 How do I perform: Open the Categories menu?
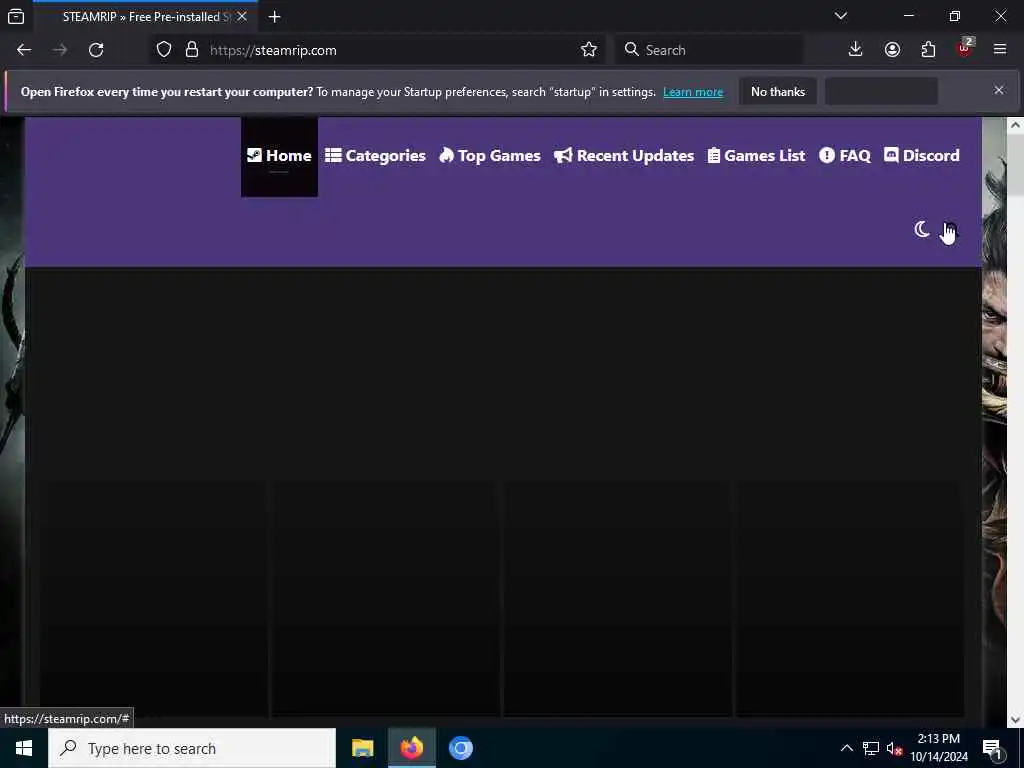click(376, 156)
